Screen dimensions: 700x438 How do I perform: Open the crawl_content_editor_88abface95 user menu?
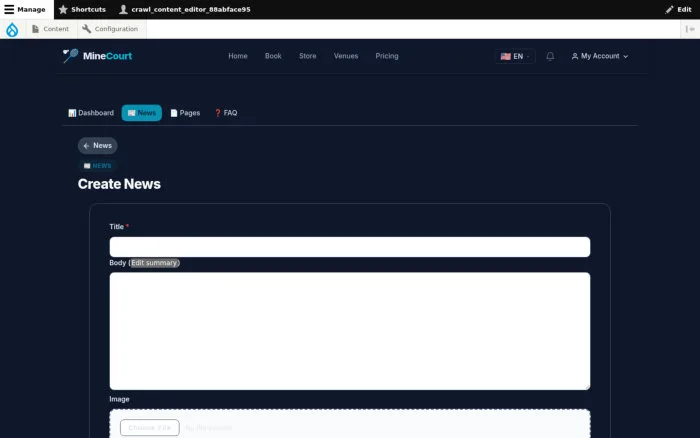(x=185, y=9)
